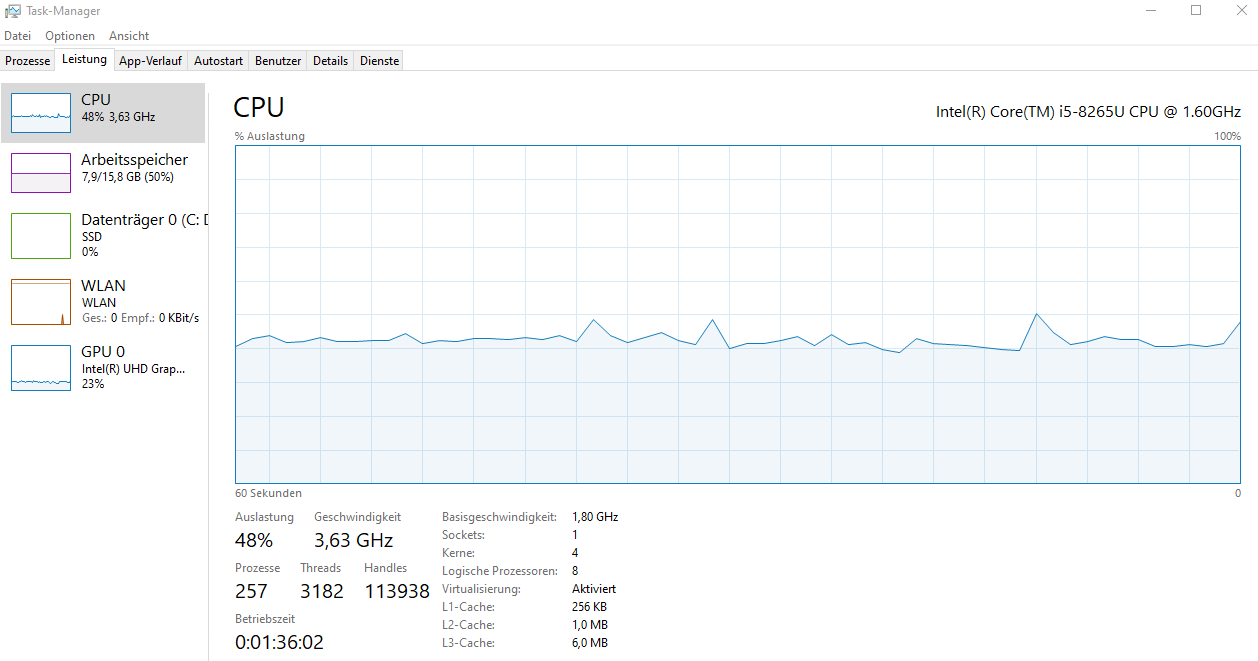Viewport: 1258px width, 661px height.
Task: Click the % Auslastung graph label
Action: (x=270, y=136)
